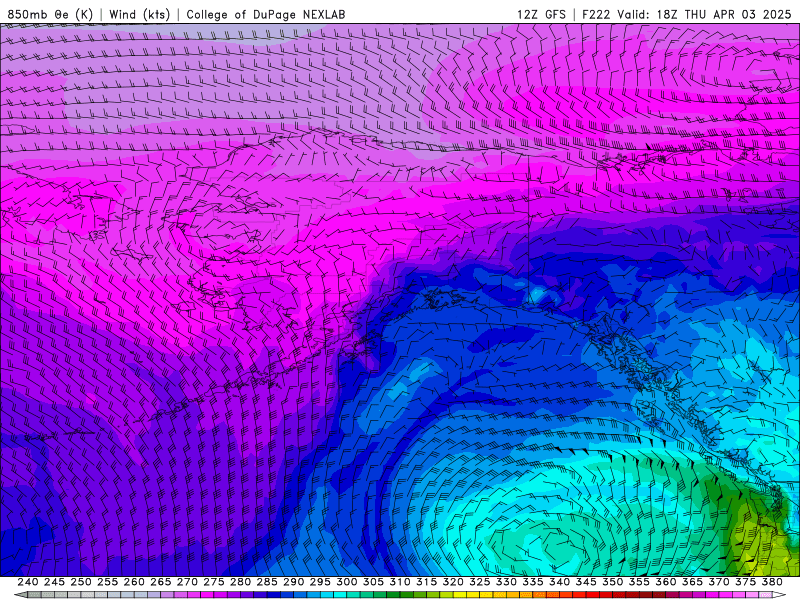Select the 305 legend value
Image resolution: width=800 pixels, height=600 pixels.
coord(373,582)
